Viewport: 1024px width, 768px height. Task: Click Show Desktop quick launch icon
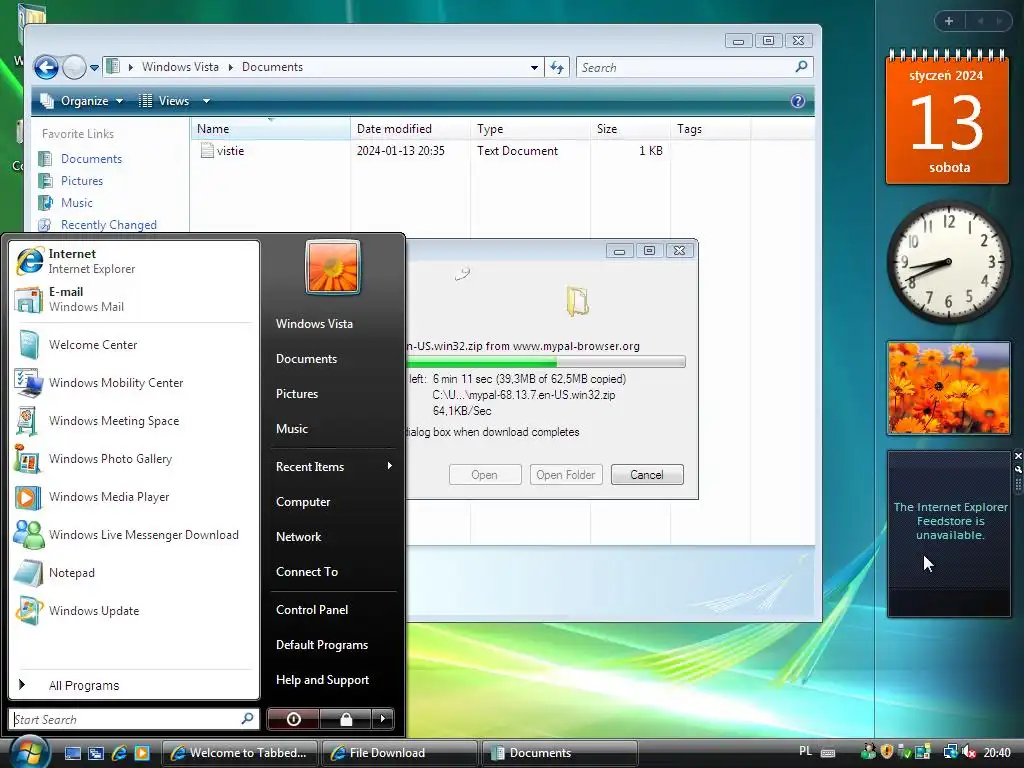(73, 753)
